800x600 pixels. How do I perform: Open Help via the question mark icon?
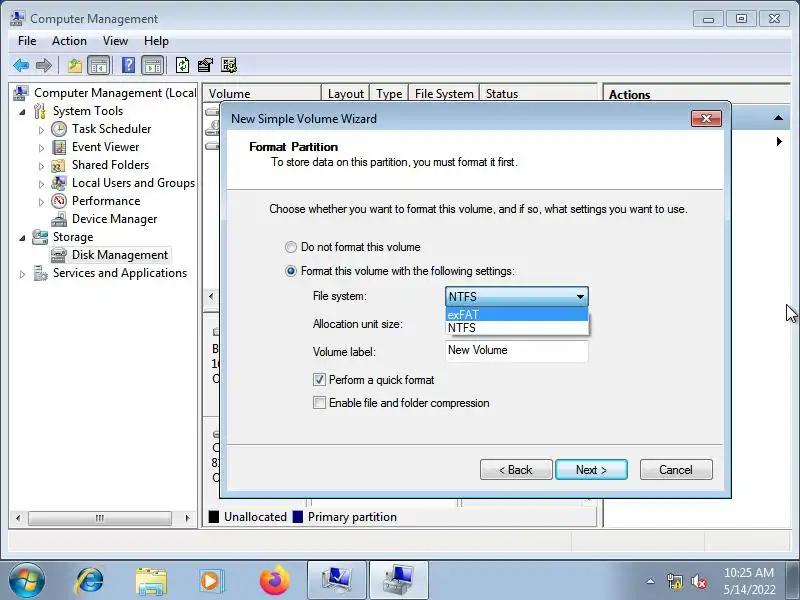point(129,65)
